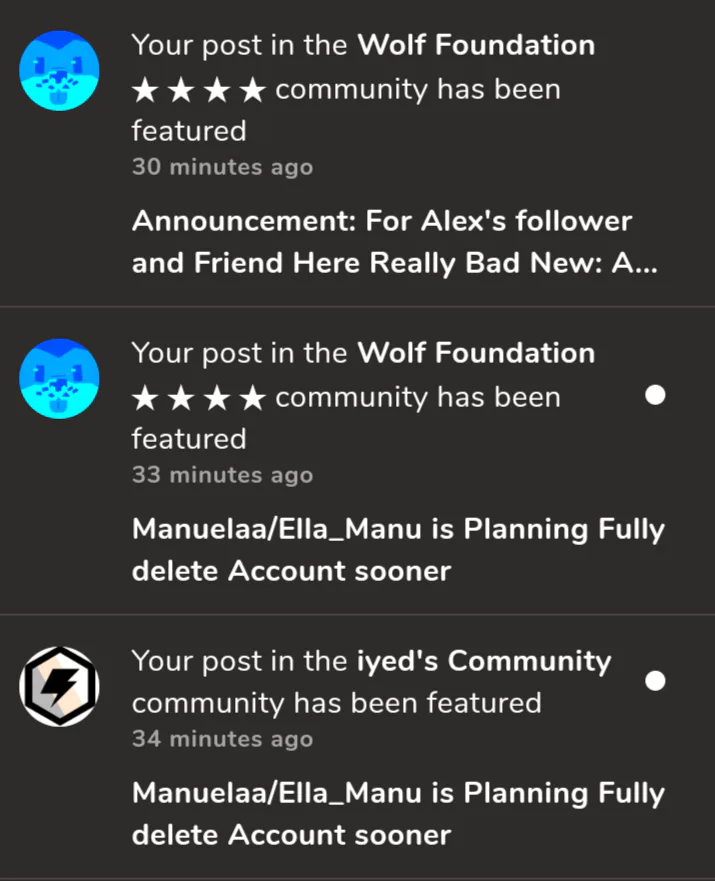The image size is (715, 881).
Task: Click the "30 minutes ago" timestamp
Action: tap(222, 167)
